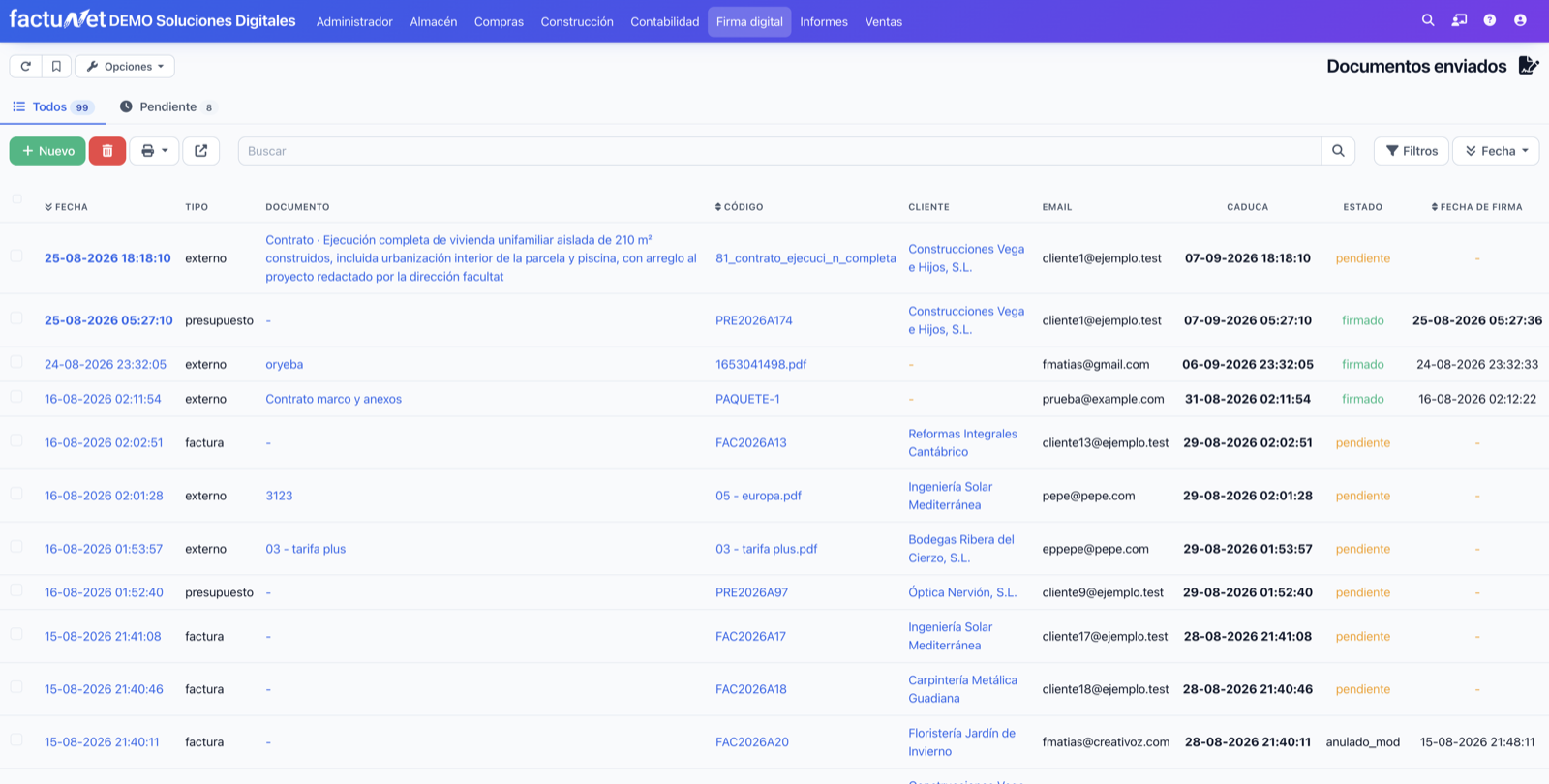This screenshot has width=1549, height=784.
Task: Open document link Contrato marco y anexos
Action: (334, 399)
